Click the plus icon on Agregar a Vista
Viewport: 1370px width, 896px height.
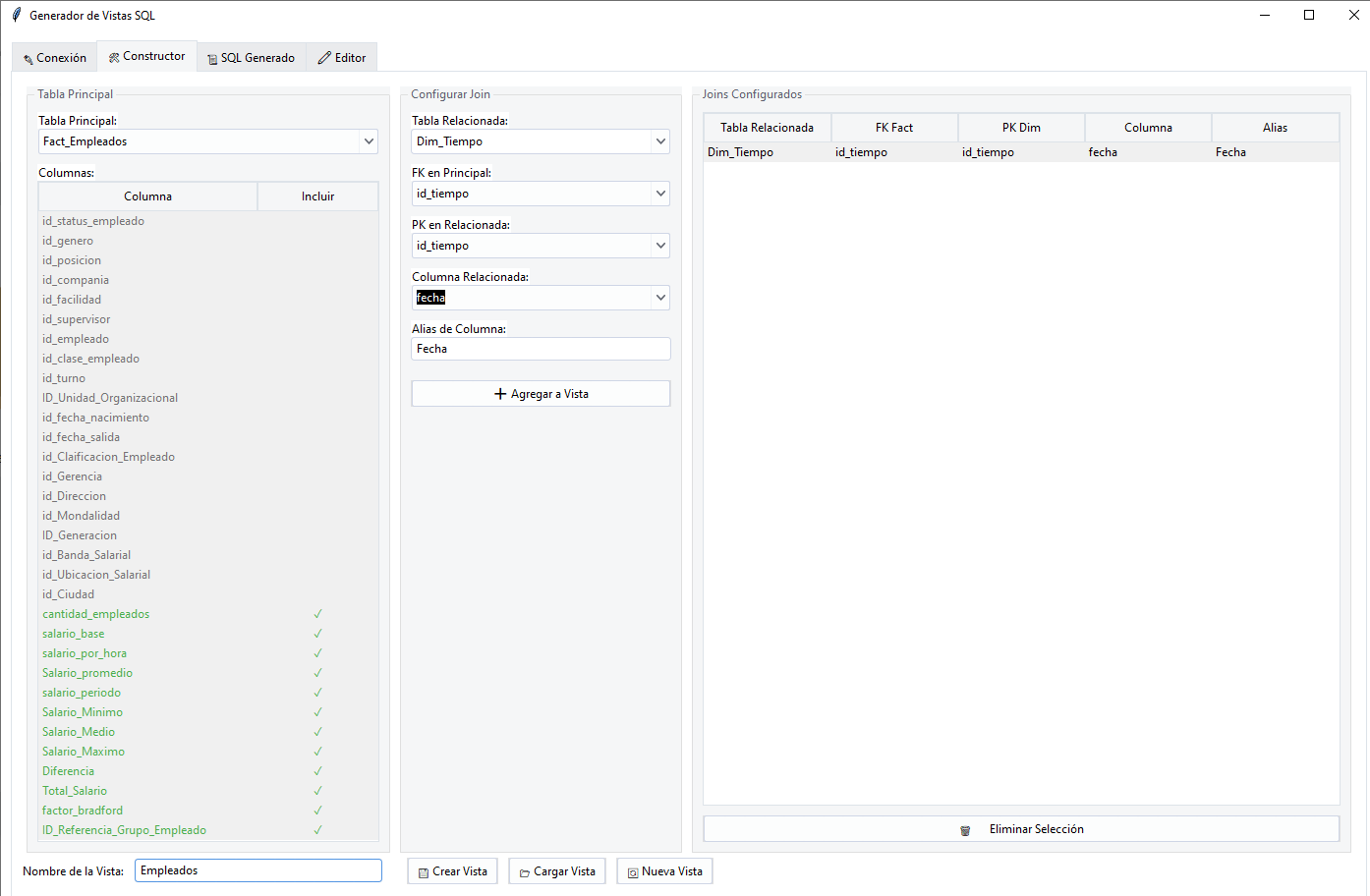pyautogui.click(x=500, y=394)
